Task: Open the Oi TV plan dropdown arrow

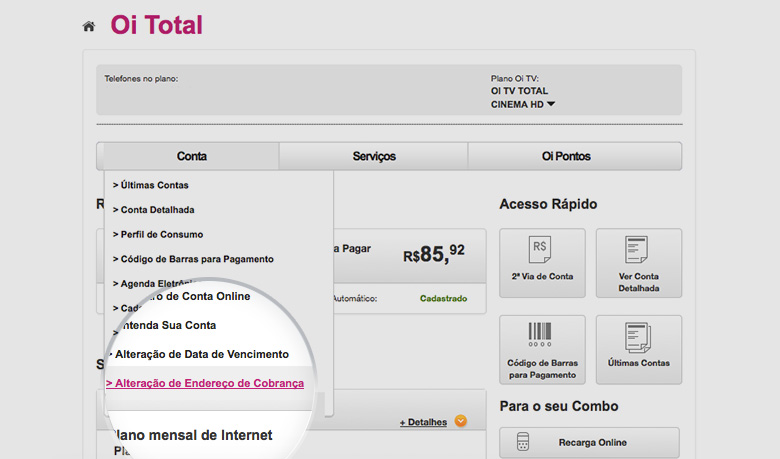Action: (x=551, y=104)
